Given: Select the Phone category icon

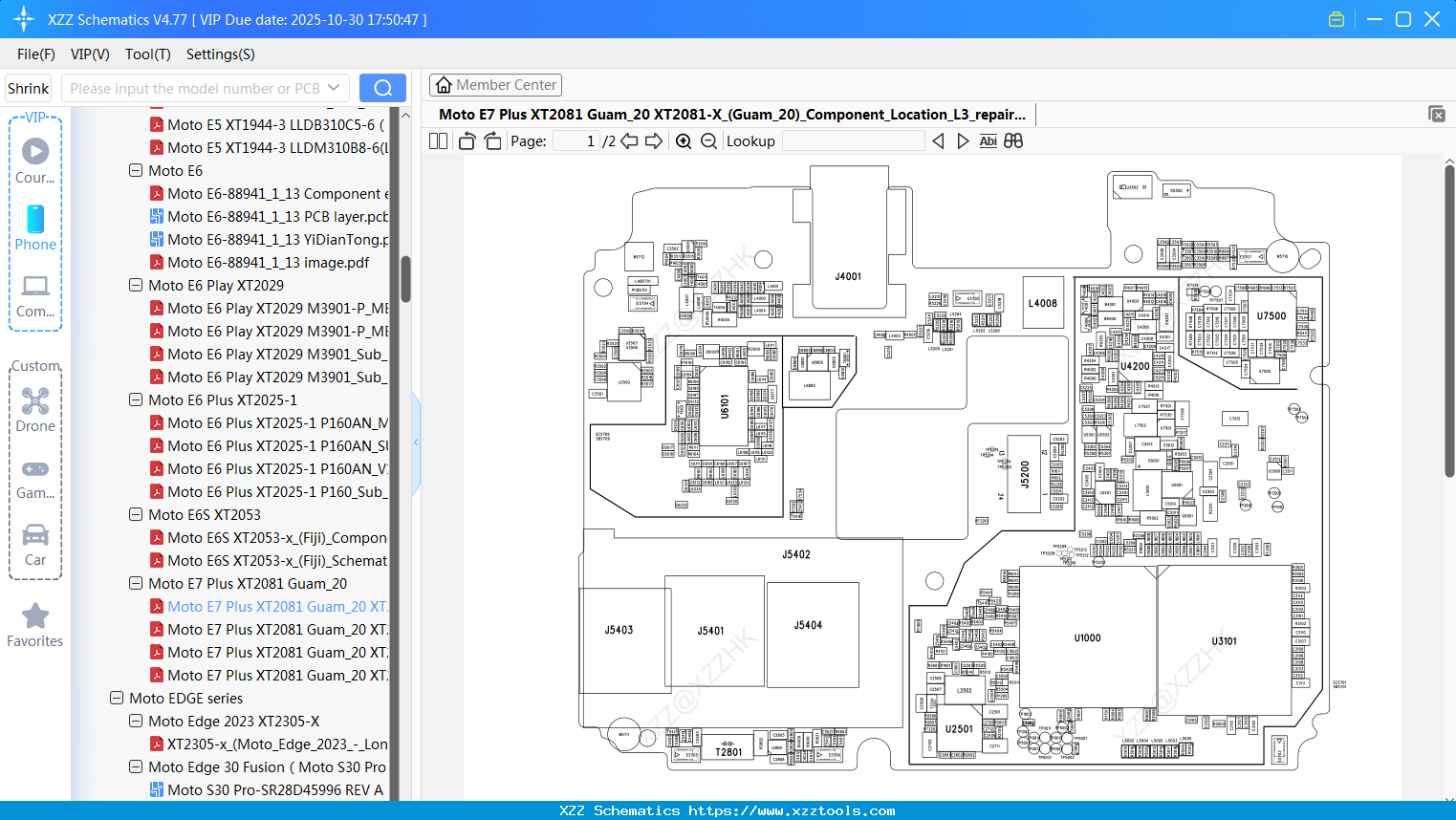Looking at the screenshot, I should coord(35,228).
